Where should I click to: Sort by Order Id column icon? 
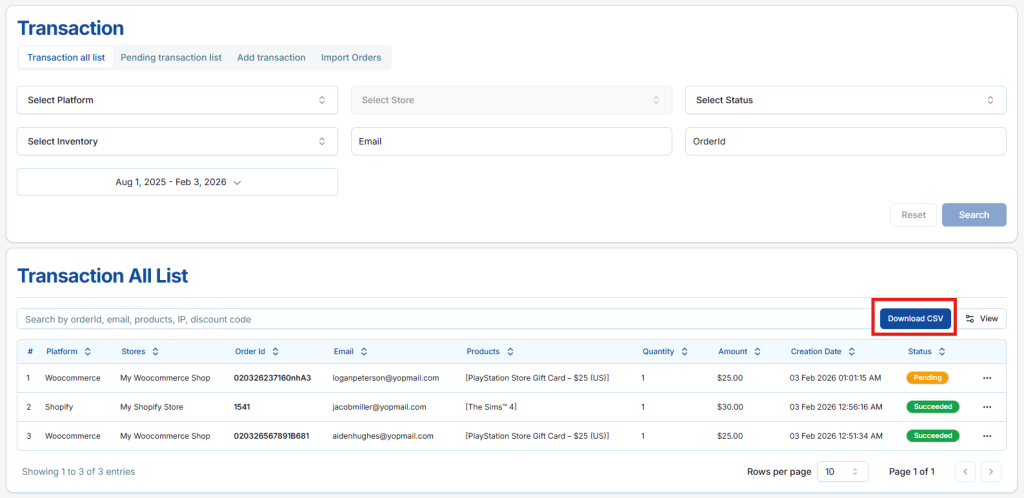275,352
